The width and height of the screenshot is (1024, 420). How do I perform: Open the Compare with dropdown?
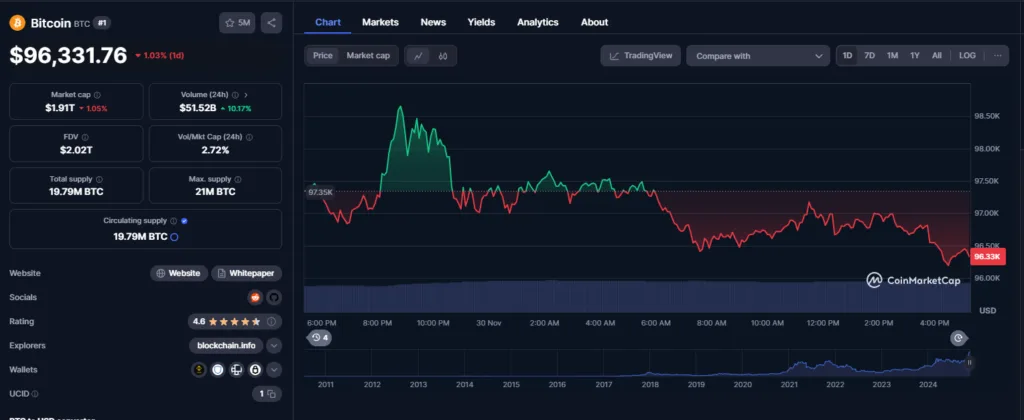coord(758,56)
